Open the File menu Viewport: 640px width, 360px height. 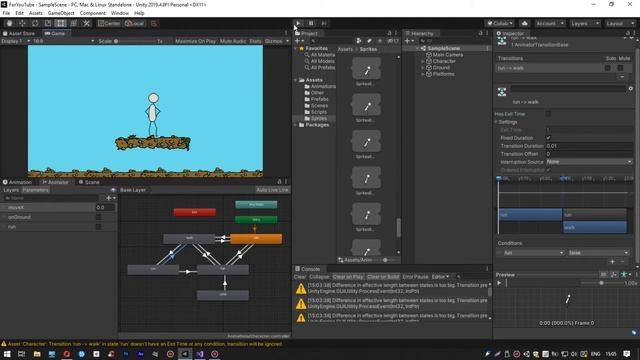click(6, 13)
